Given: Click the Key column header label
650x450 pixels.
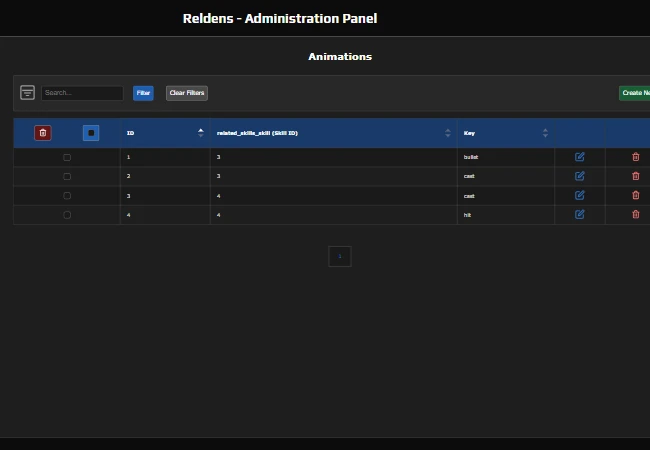Looking at the screenshot, I should [469, 133].
